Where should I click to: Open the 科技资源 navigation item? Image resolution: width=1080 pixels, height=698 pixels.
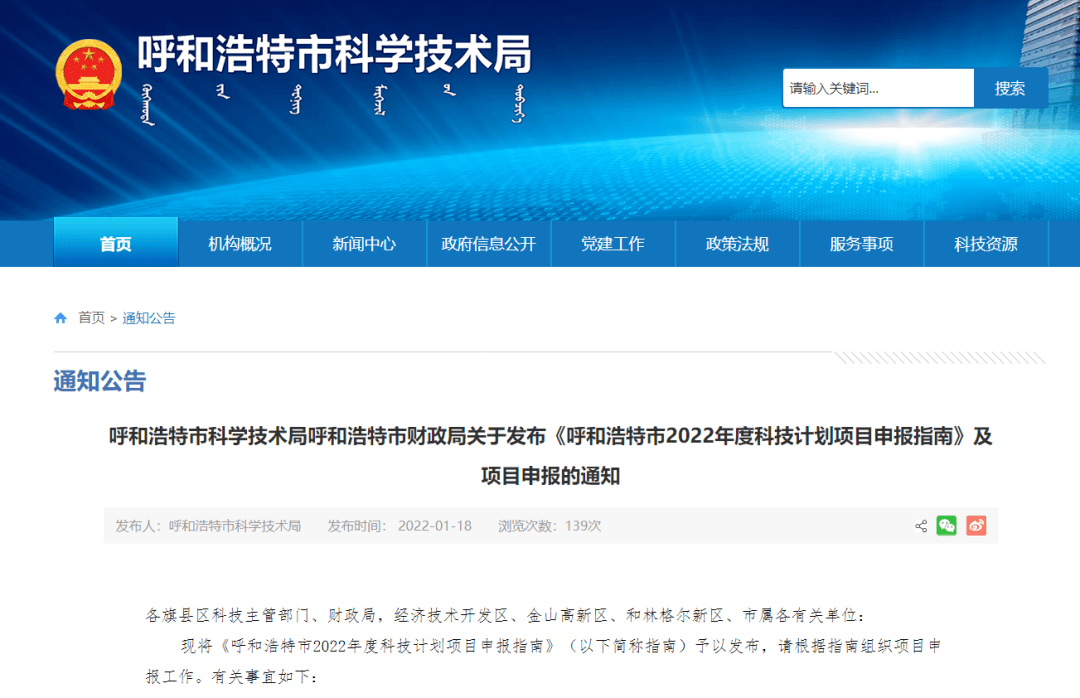coord(985,244)
